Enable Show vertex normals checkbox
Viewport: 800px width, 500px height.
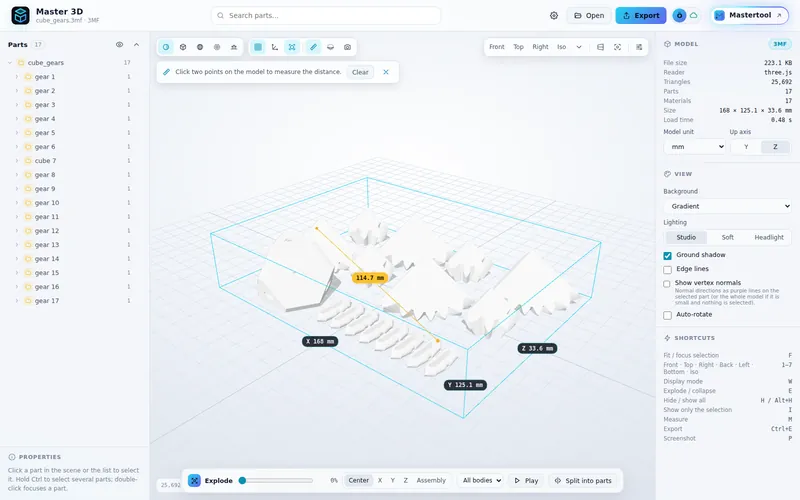click(x=667, y=284)
